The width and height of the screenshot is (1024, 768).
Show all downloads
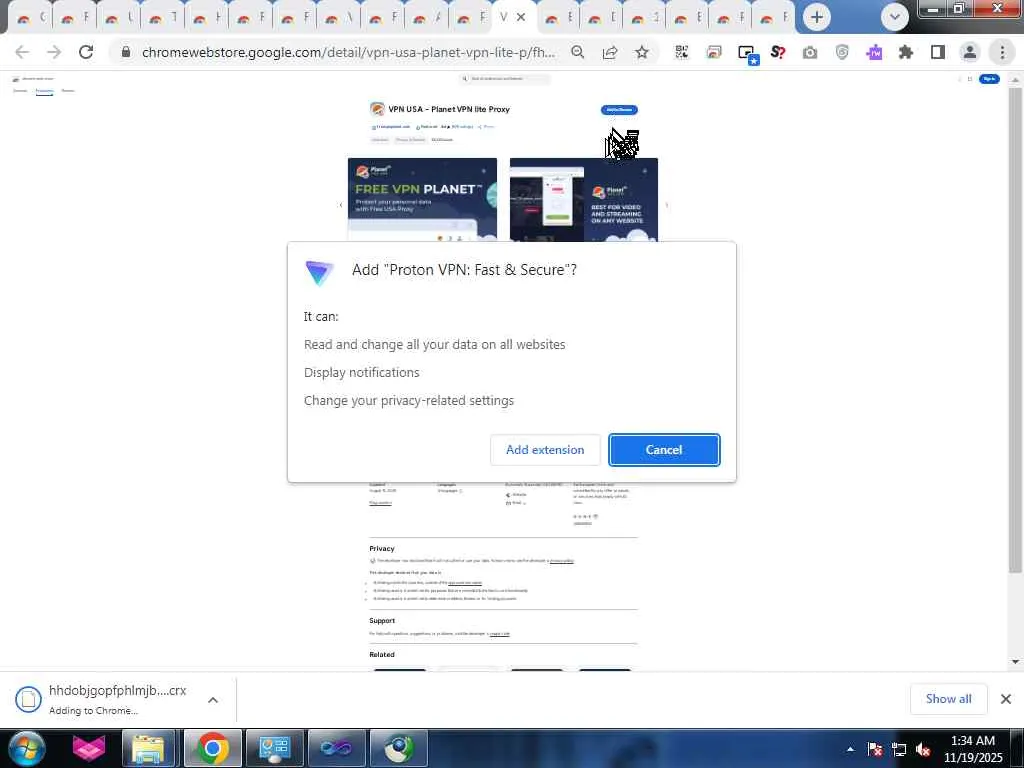click(x=948, y=699)
